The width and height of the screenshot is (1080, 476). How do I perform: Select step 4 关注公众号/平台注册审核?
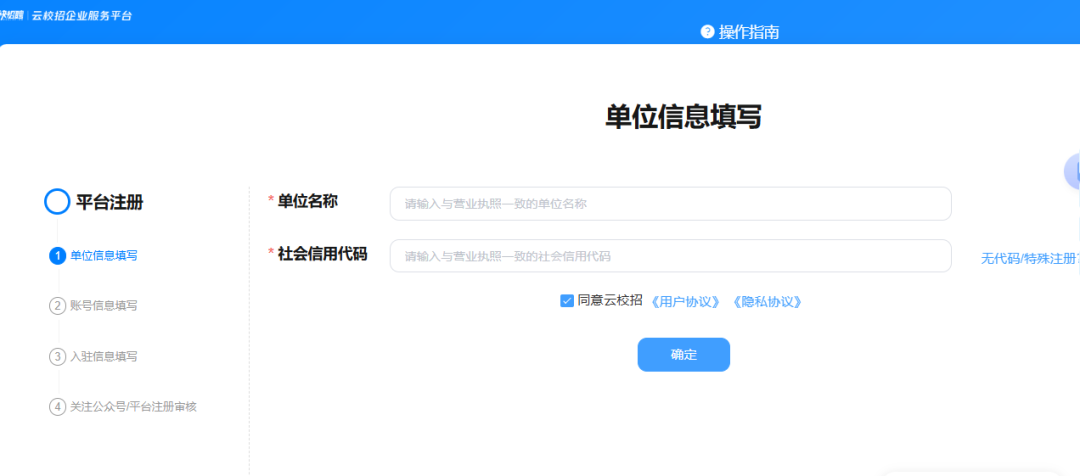[134, 407]
